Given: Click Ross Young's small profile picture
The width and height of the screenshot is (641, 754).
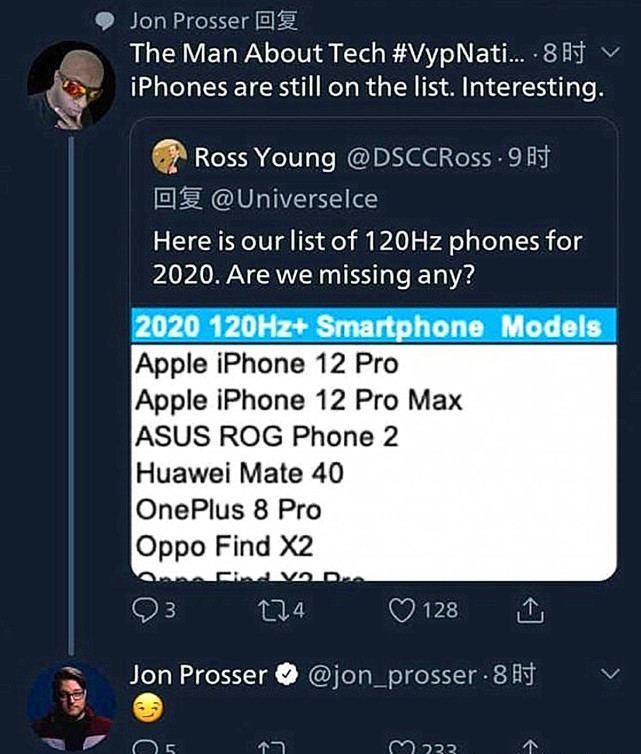Looking at the screenshot, I should click(169, 156).
